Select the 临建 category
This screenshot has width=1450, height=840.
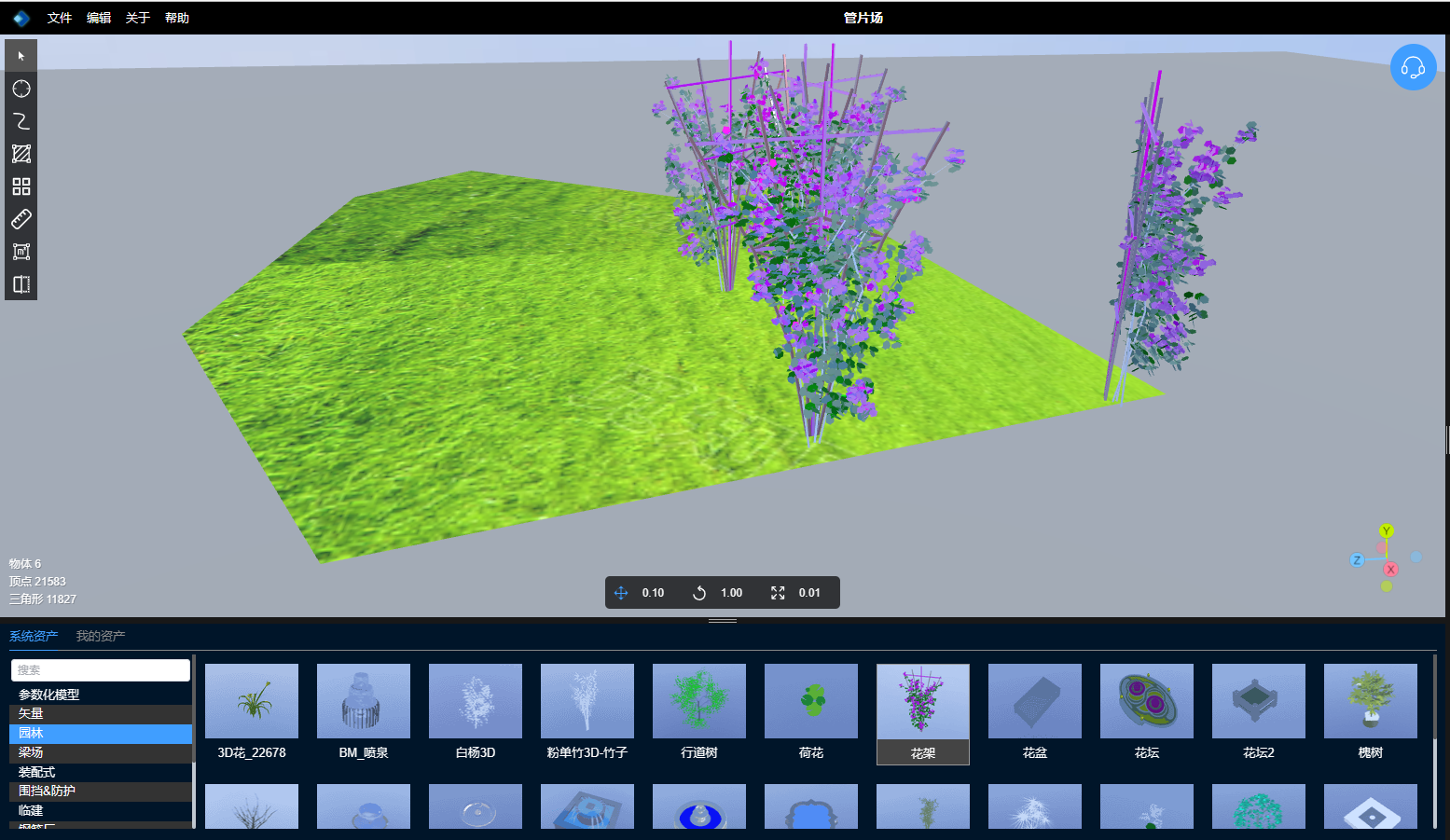[101, 811]
